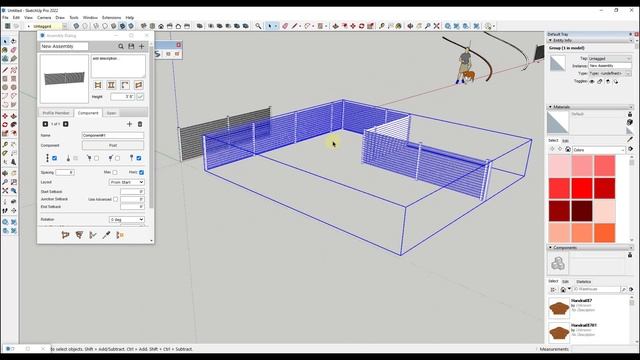Click the plus icon beside New Assembly
Viewport: 640px width, 360px height.
141,47
